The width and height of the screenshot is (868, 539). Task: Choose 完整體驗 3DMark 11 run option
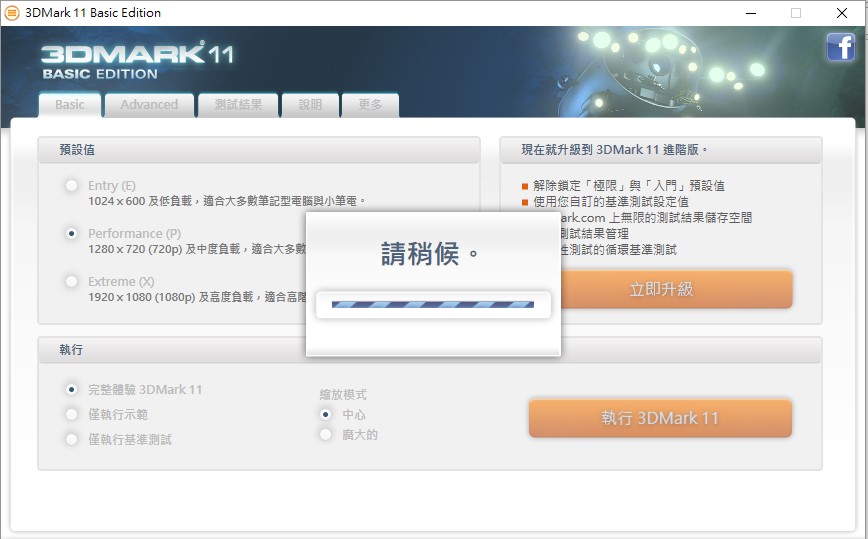coord(71,389)
